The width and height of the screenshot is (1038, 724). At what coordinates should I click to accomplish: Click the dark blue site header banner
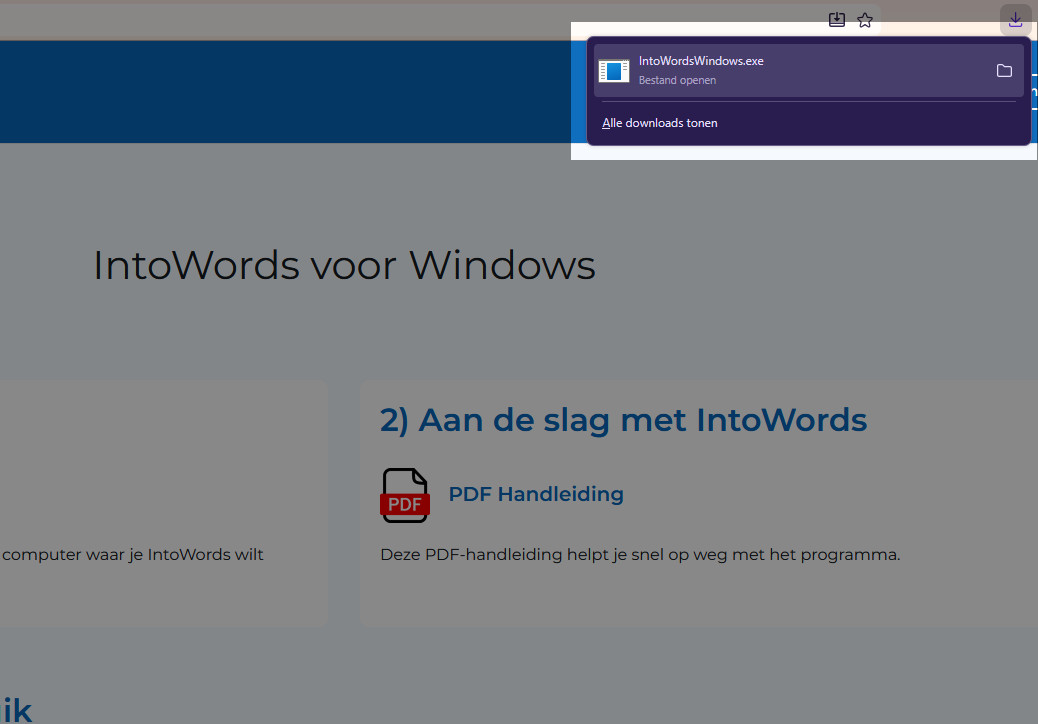tap(285, 92)
